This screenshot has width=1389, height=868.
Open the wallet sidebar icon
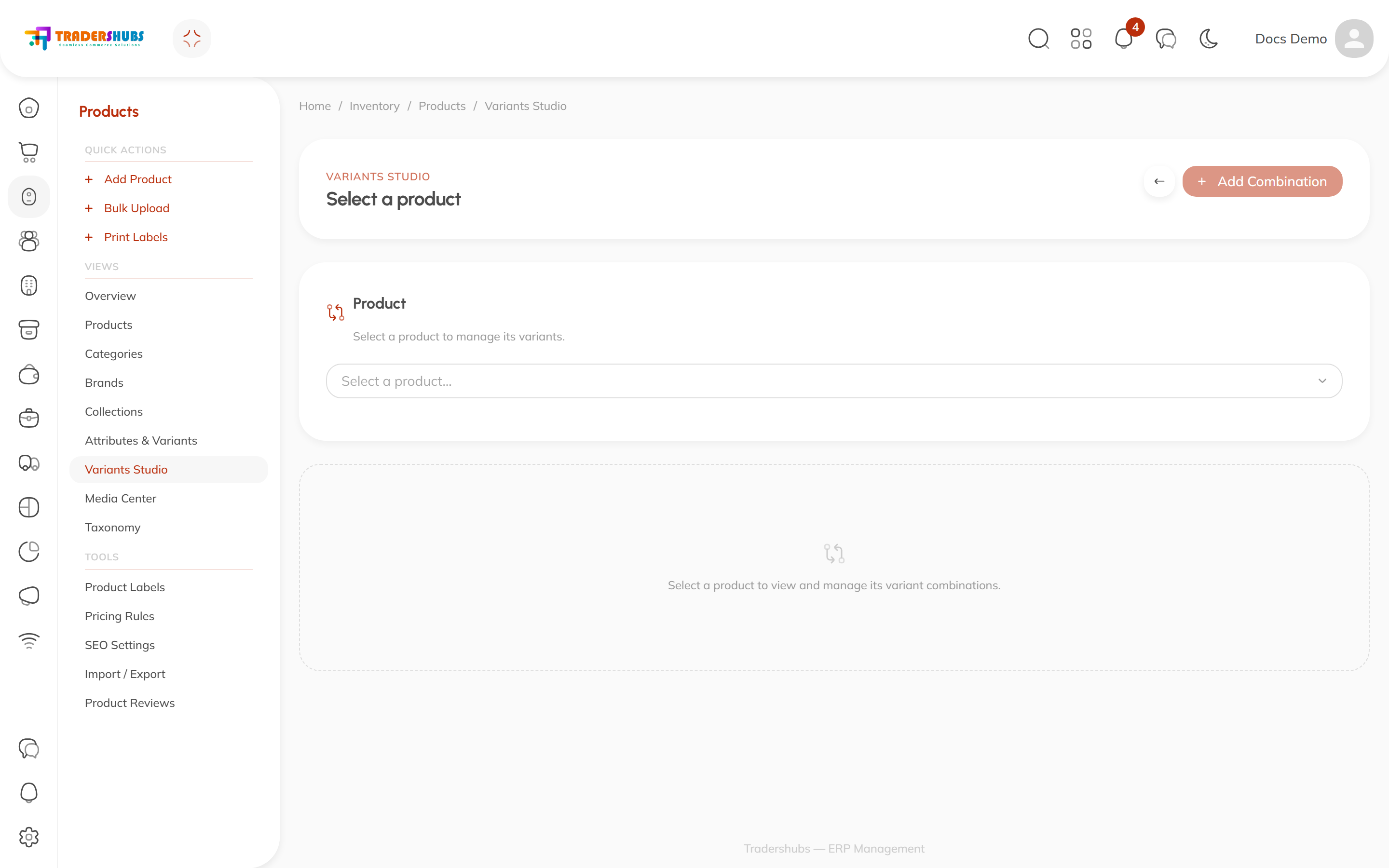coord(29,374)
